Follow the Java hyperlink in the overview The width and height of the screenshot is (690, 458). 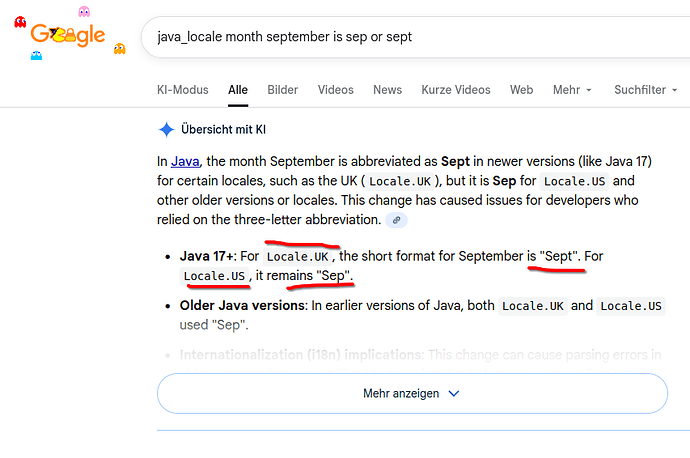pos(185,160)
